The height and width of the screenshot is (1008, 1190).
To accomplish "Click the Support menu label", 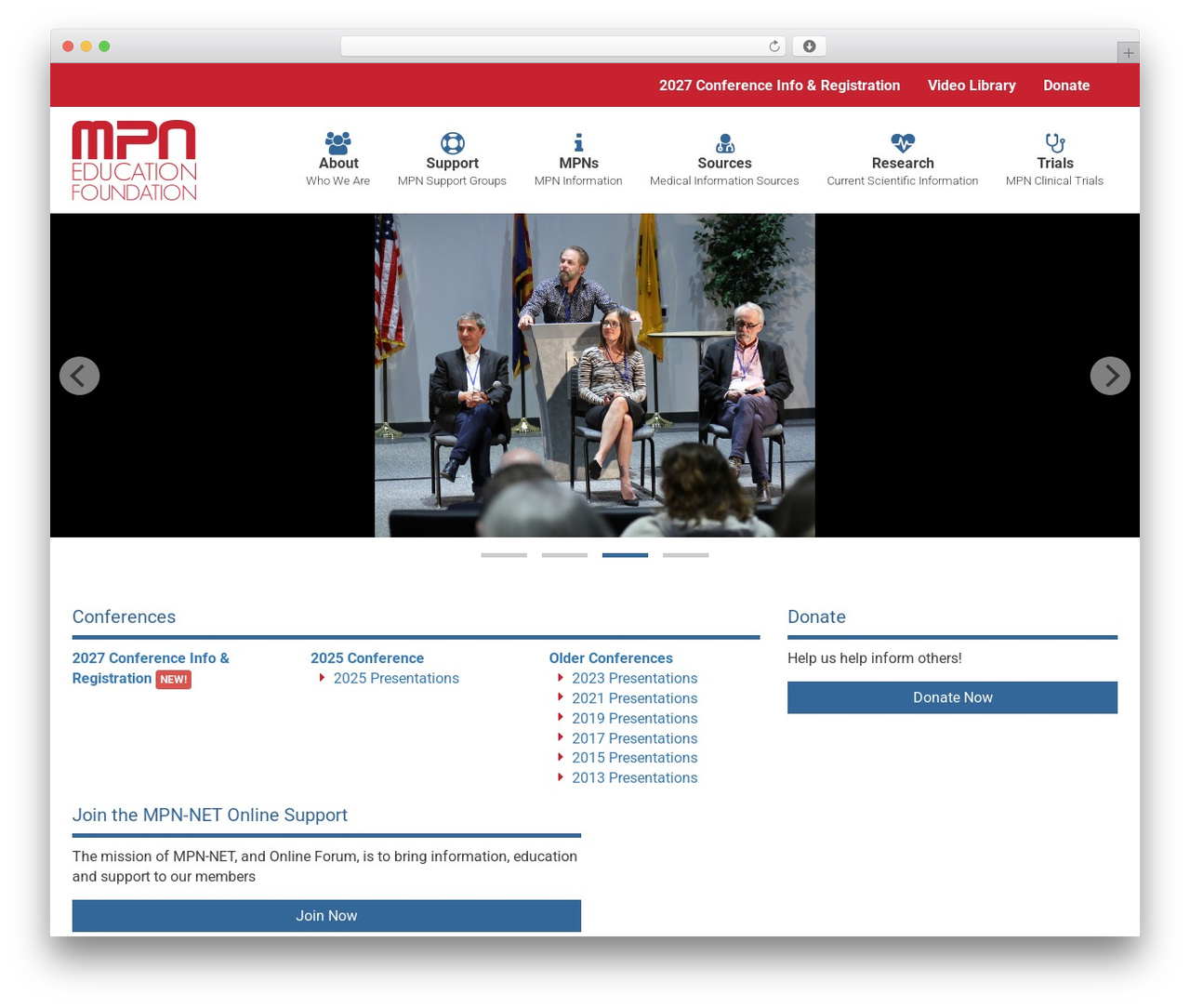I will [x=453, y=163].
